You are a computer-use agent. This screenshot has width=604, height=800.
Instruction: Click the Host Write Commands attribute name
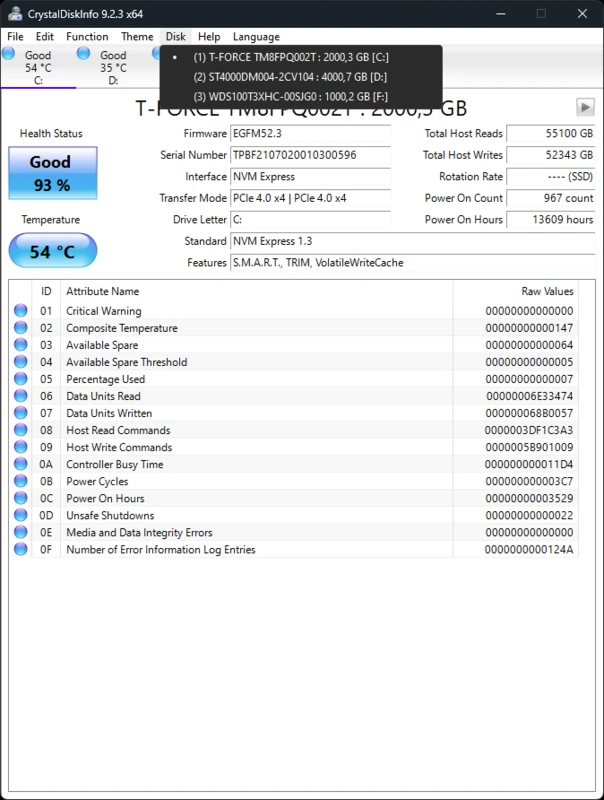click(x=119, y=447)
